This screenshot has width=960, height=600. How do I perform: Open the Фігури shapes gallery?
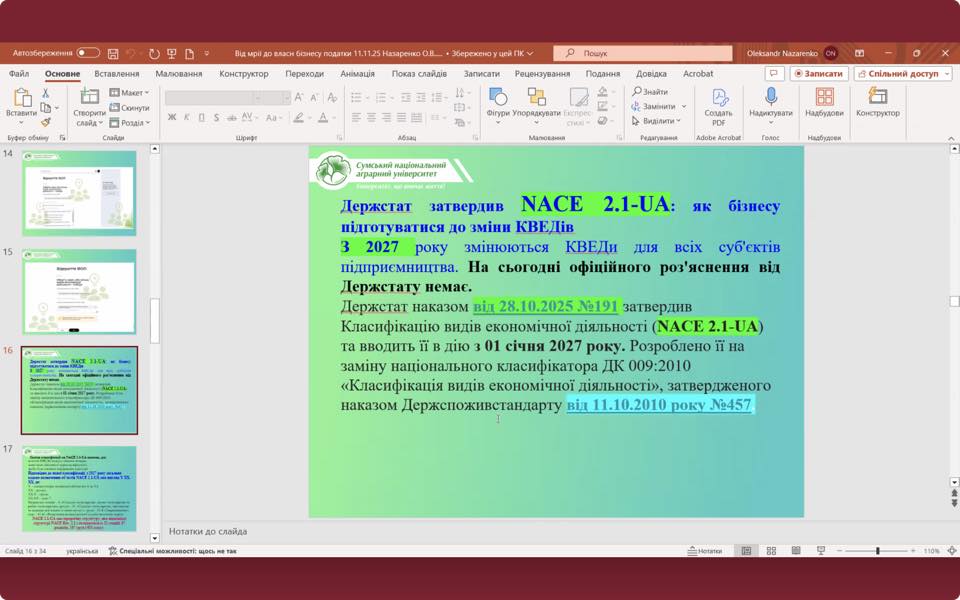click(498, 103)
